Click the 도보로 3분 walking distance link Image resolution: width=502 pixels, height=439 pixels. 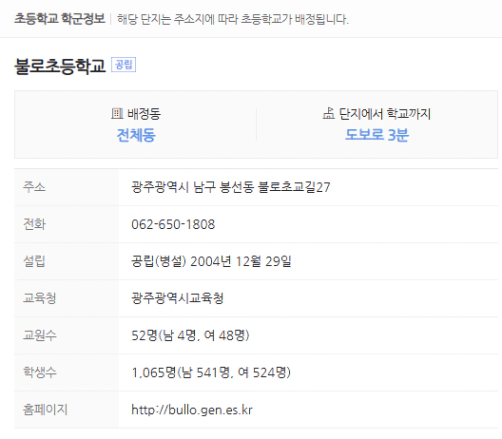click(377, 135)
